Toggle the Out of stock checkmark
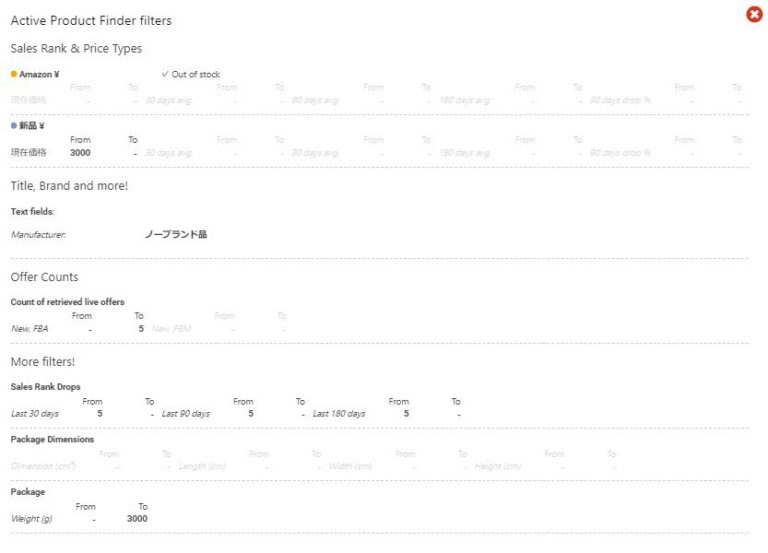768x553 pixels. tap(165, 74)
